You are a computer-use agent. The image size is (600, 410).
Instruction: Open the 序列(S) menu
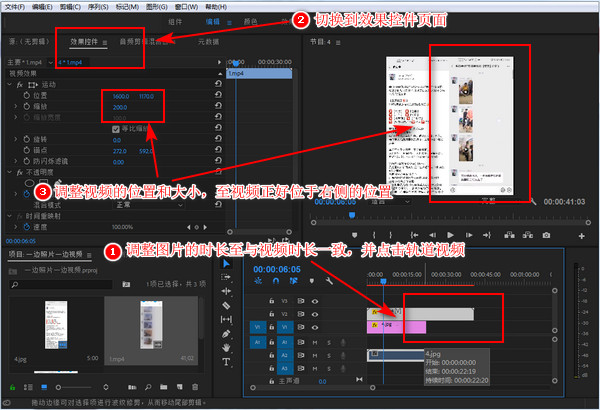tap(98, 7)
